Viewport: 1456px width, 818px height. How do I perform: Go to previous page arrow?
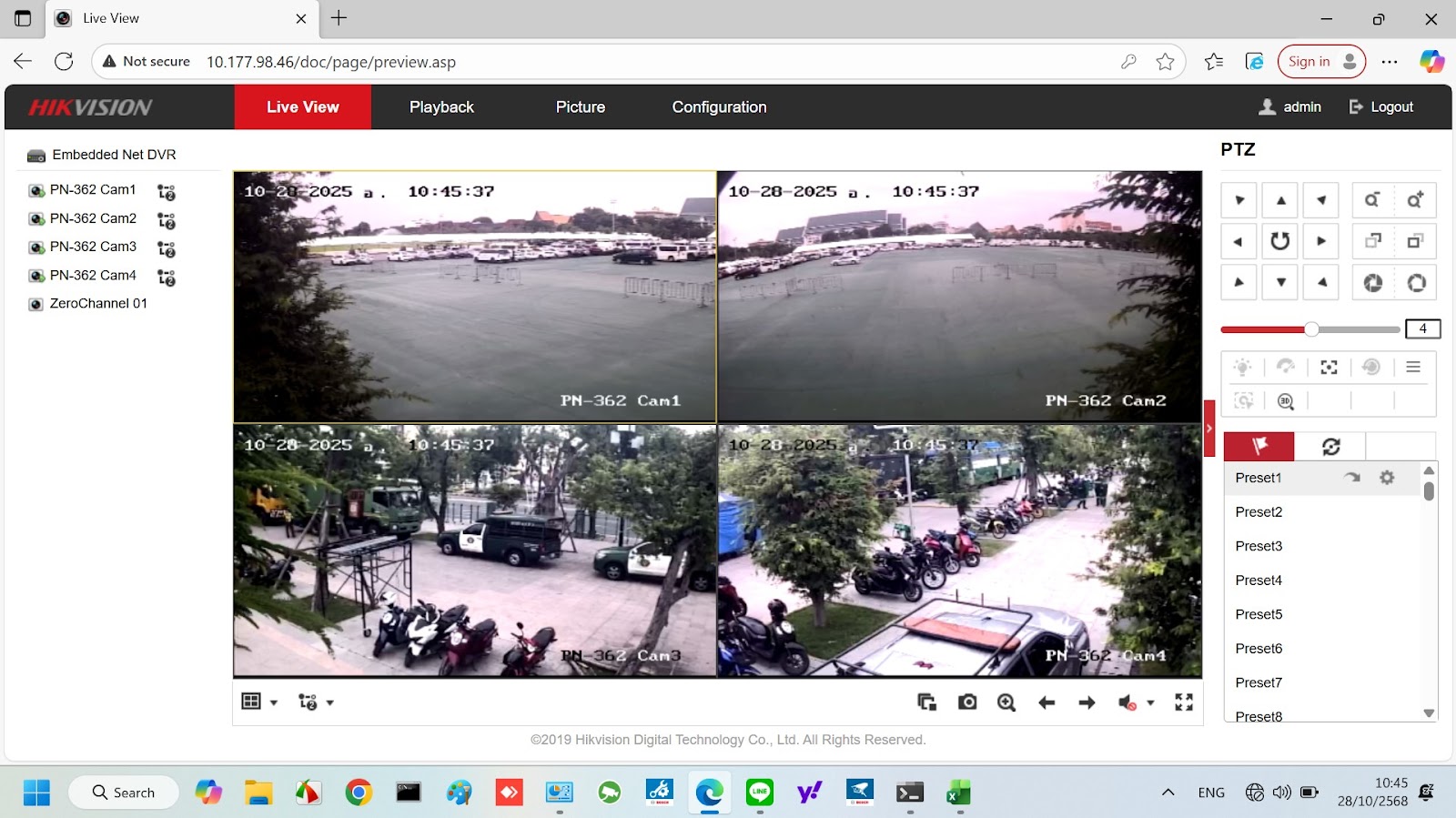click(x=1046, y=702)
